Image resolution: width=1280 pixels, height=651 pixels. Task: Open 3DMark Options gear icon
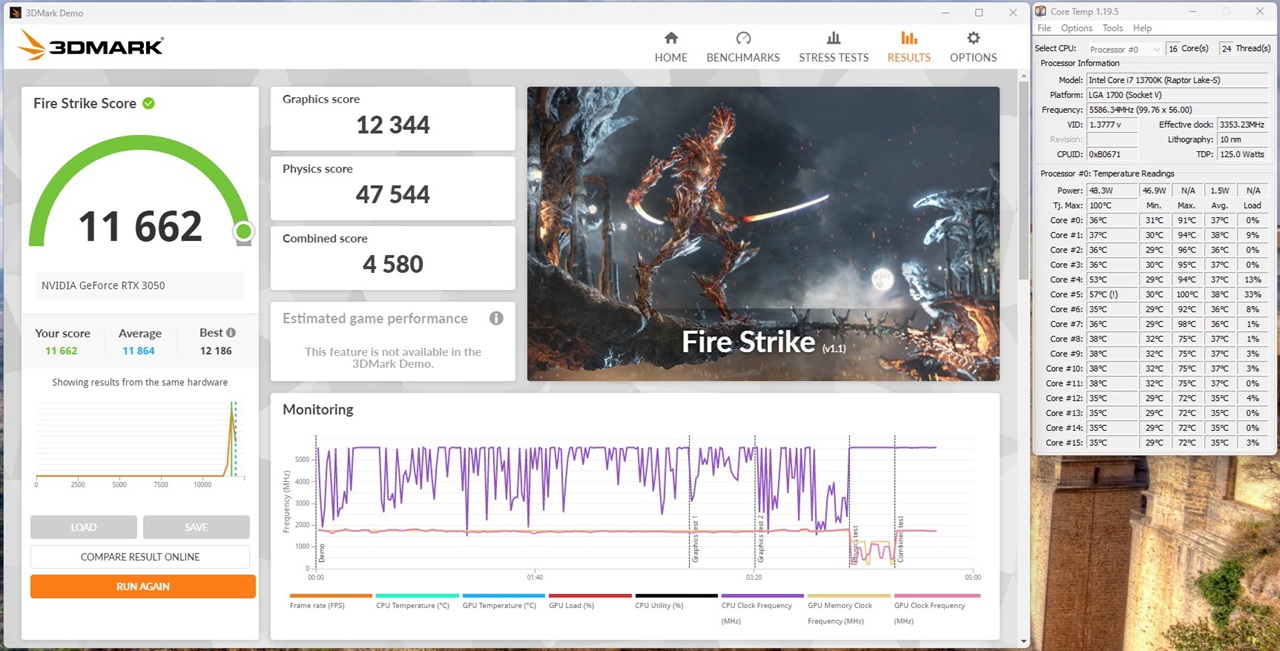point(973,38)
